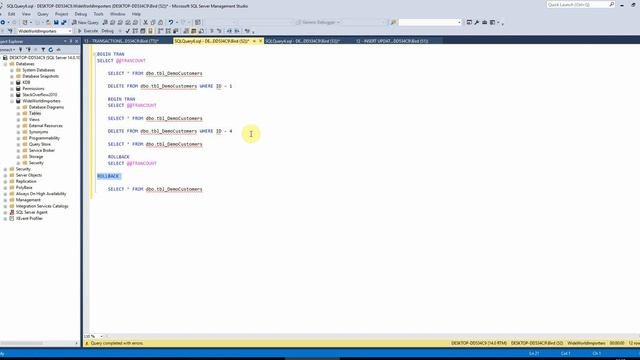The width and height of the screenshot is (640, 360).
Task: Select Always On High Availability node
Action: click(x=41, y=193)
